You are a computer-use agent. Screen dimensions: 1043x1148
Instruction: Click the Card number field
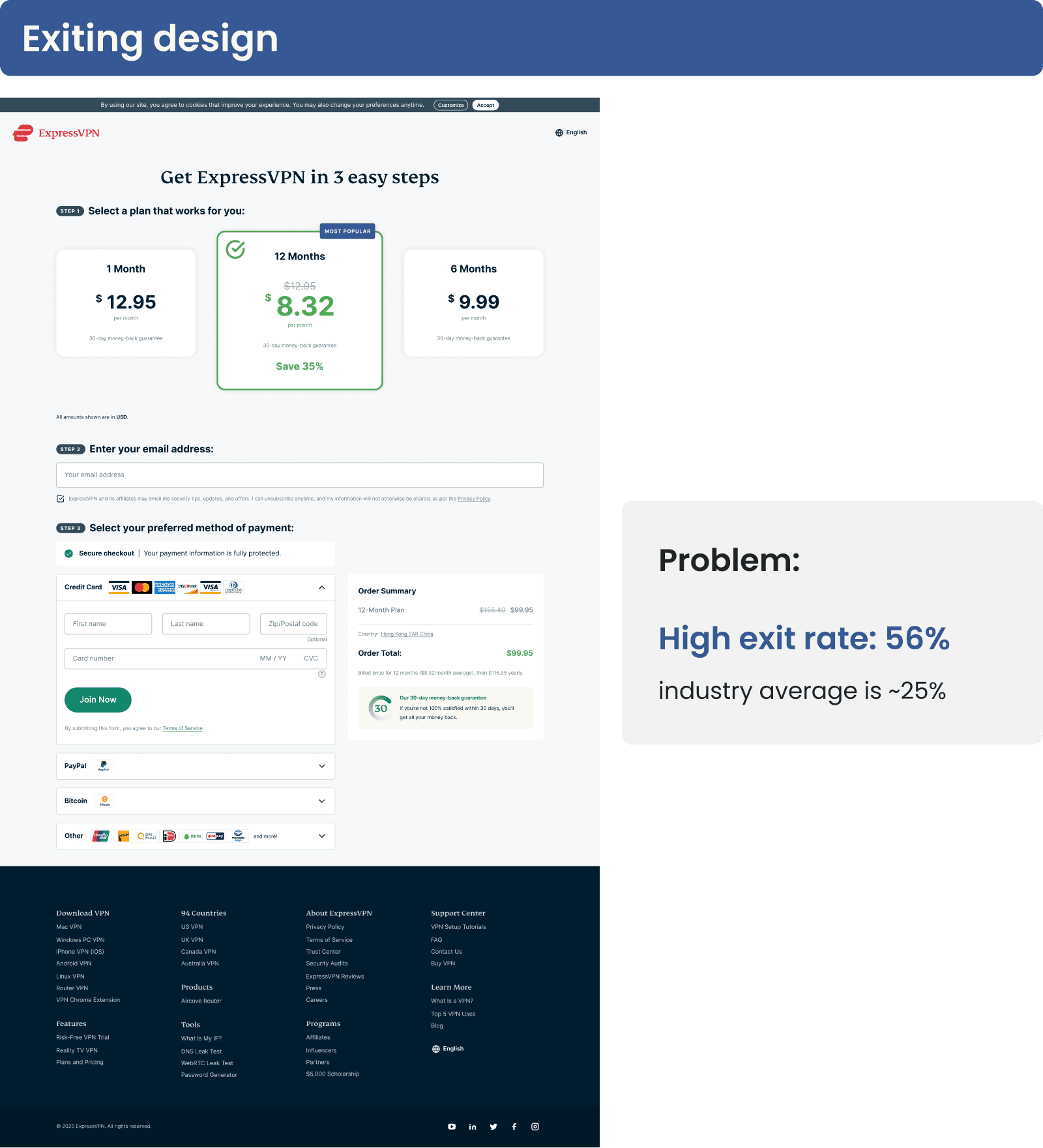coord(156,658)
